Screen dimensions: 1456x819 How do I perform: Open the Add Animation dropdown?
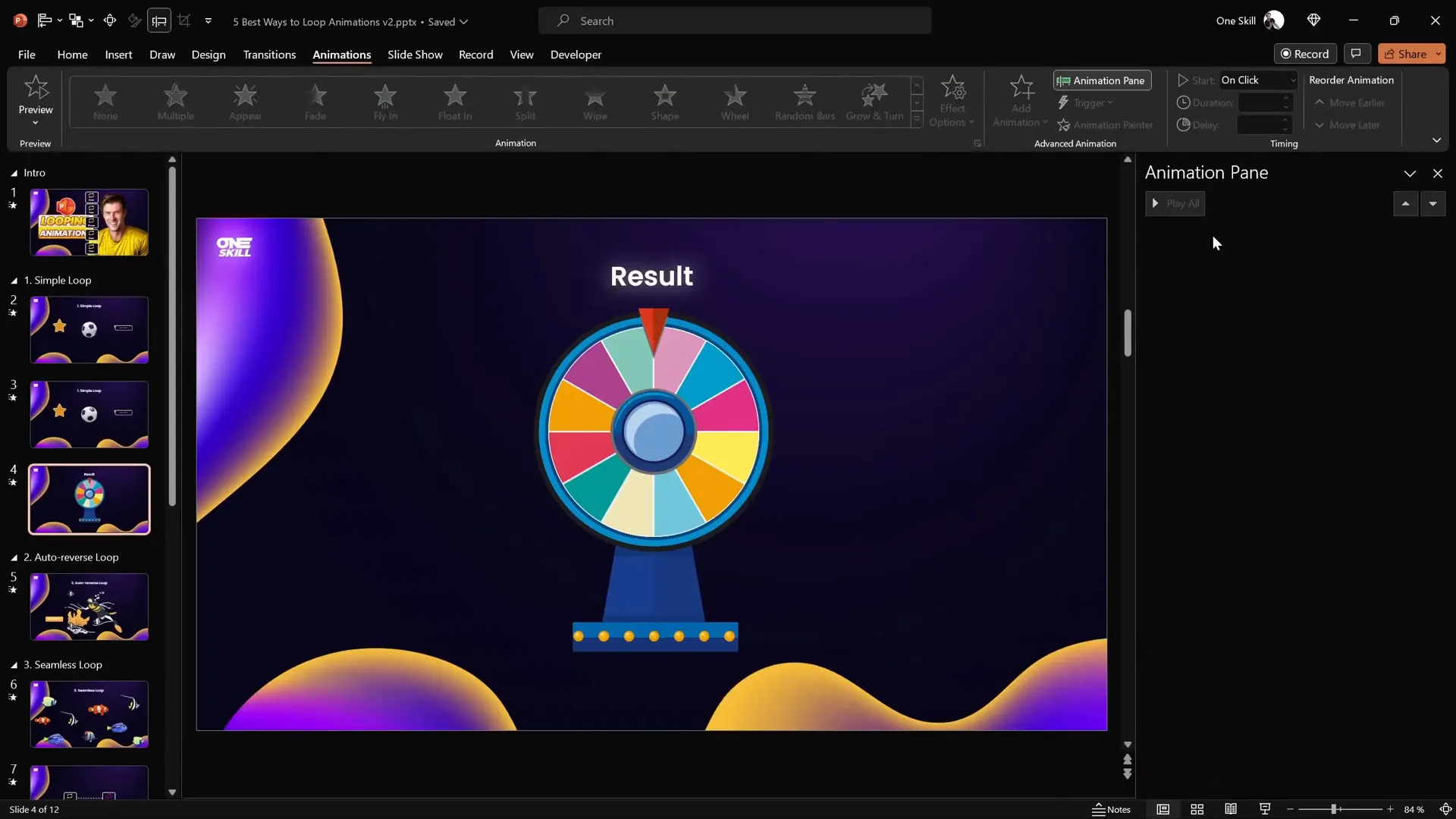coord(1021,102)
